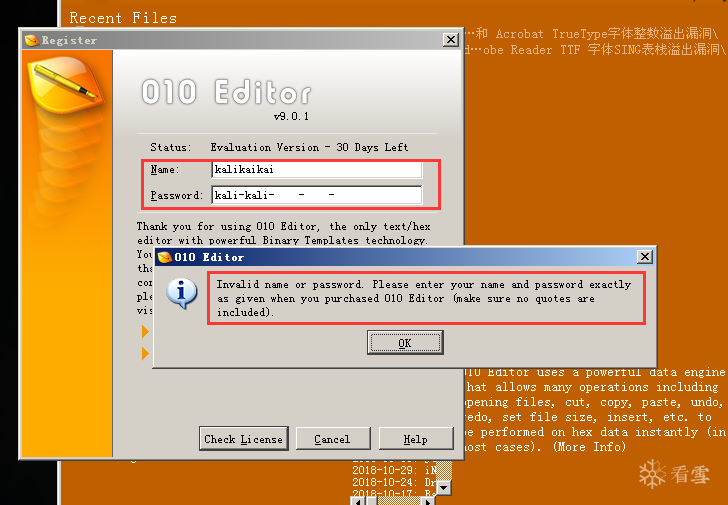Screen dimensions: 728x505
Task: Click Cancel in the Register dialog
Action: 332,439
